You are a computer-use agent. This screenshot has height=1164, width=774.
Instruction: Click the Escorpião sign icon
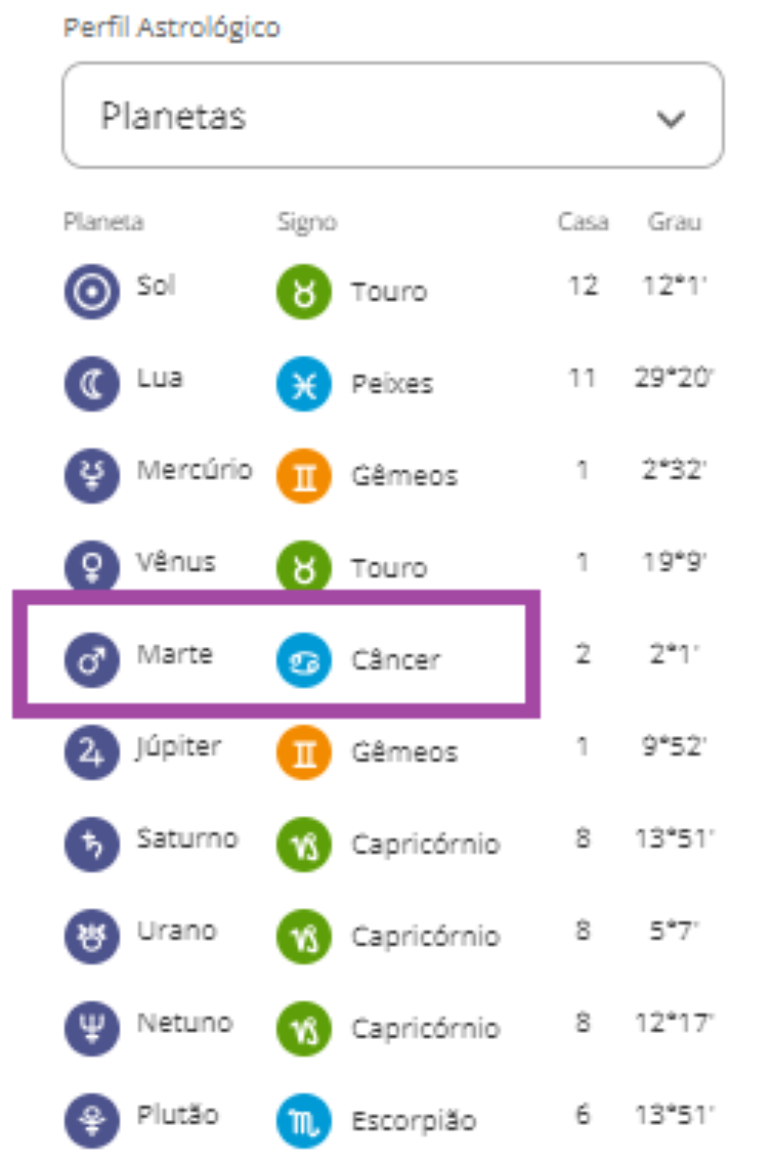coord(304,1120)
